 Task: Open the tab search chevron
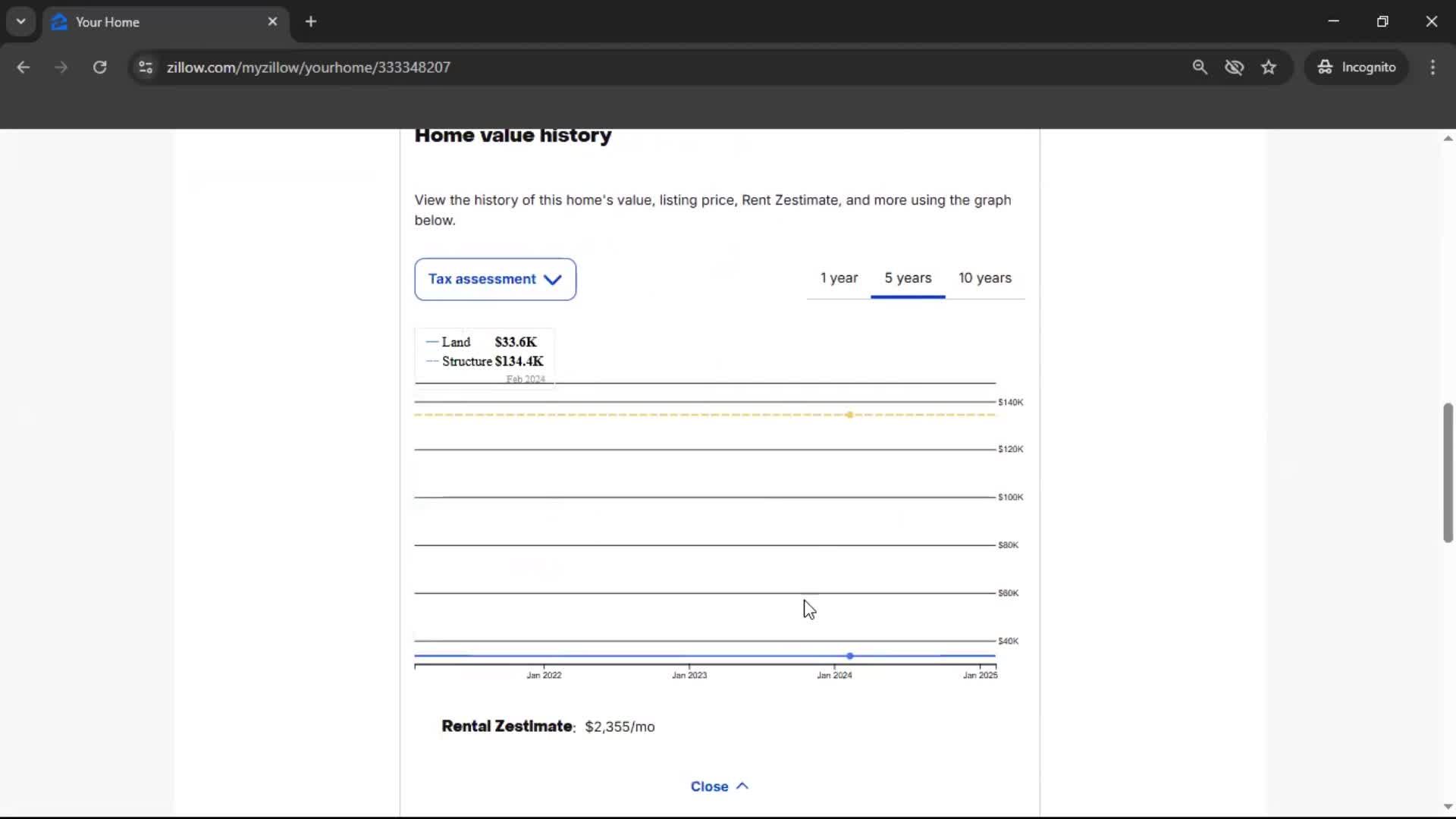(20, 21)
